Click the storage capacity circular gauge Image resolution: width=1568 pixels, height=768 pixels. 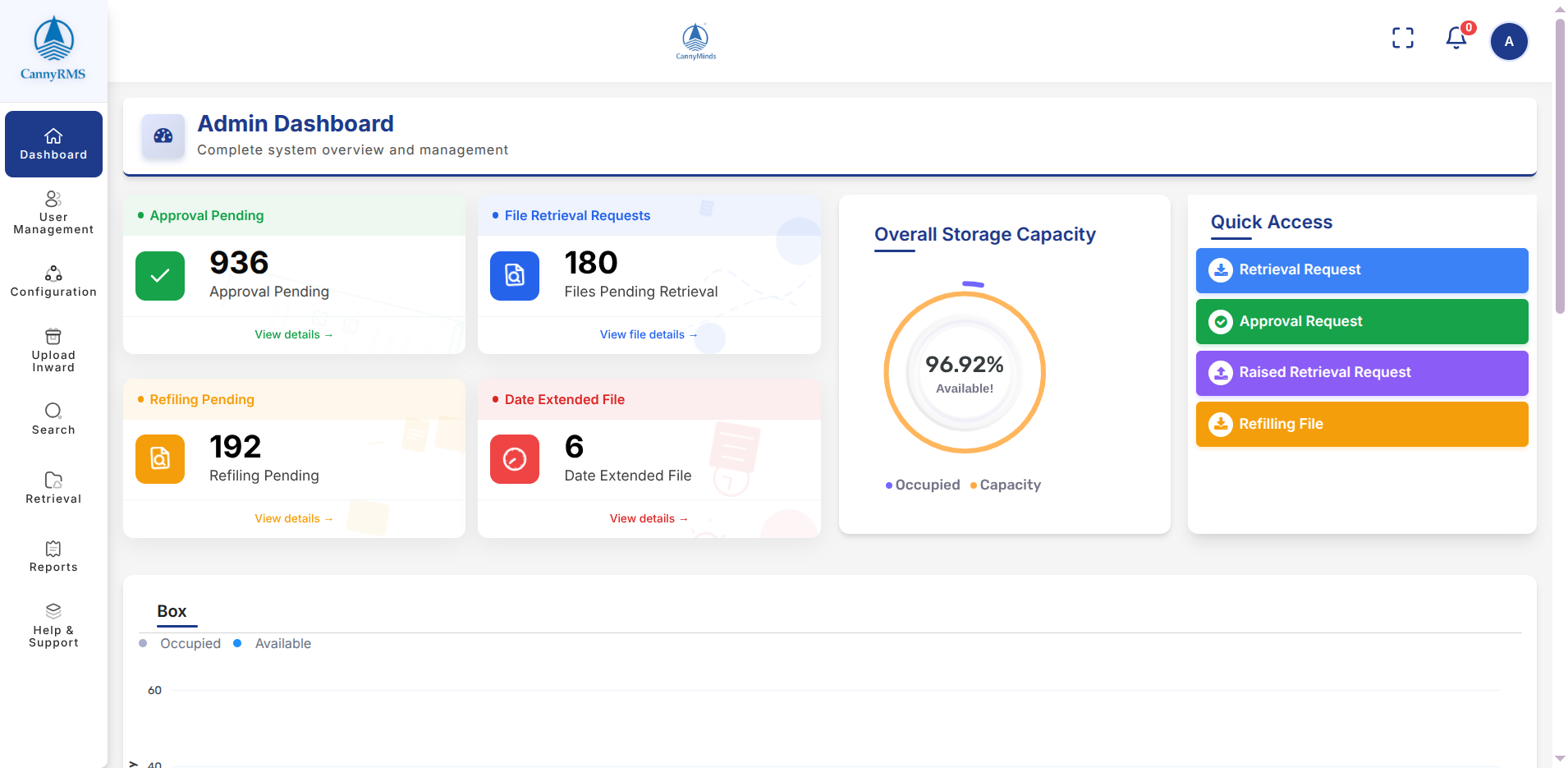pos(965,372)
